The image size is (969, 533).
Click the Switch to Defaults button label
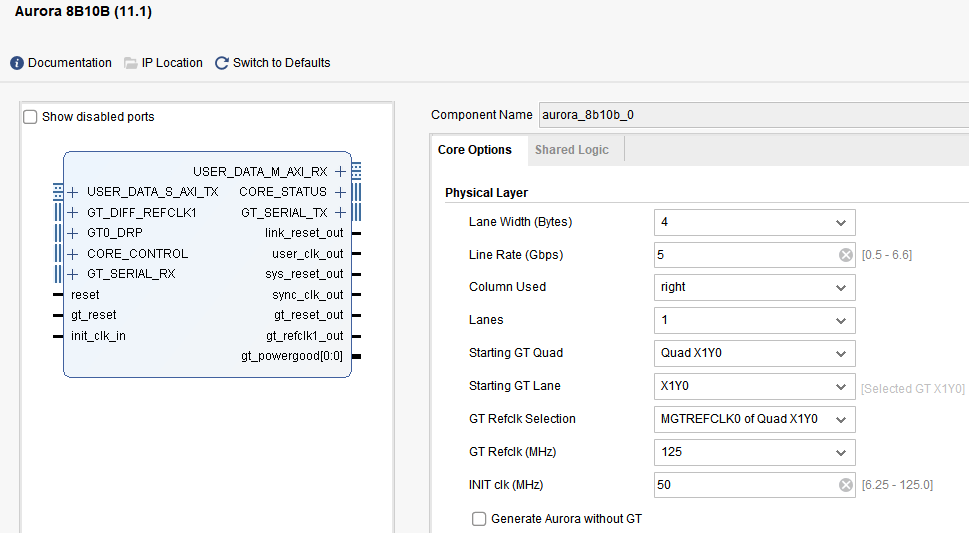click(281, 63)
